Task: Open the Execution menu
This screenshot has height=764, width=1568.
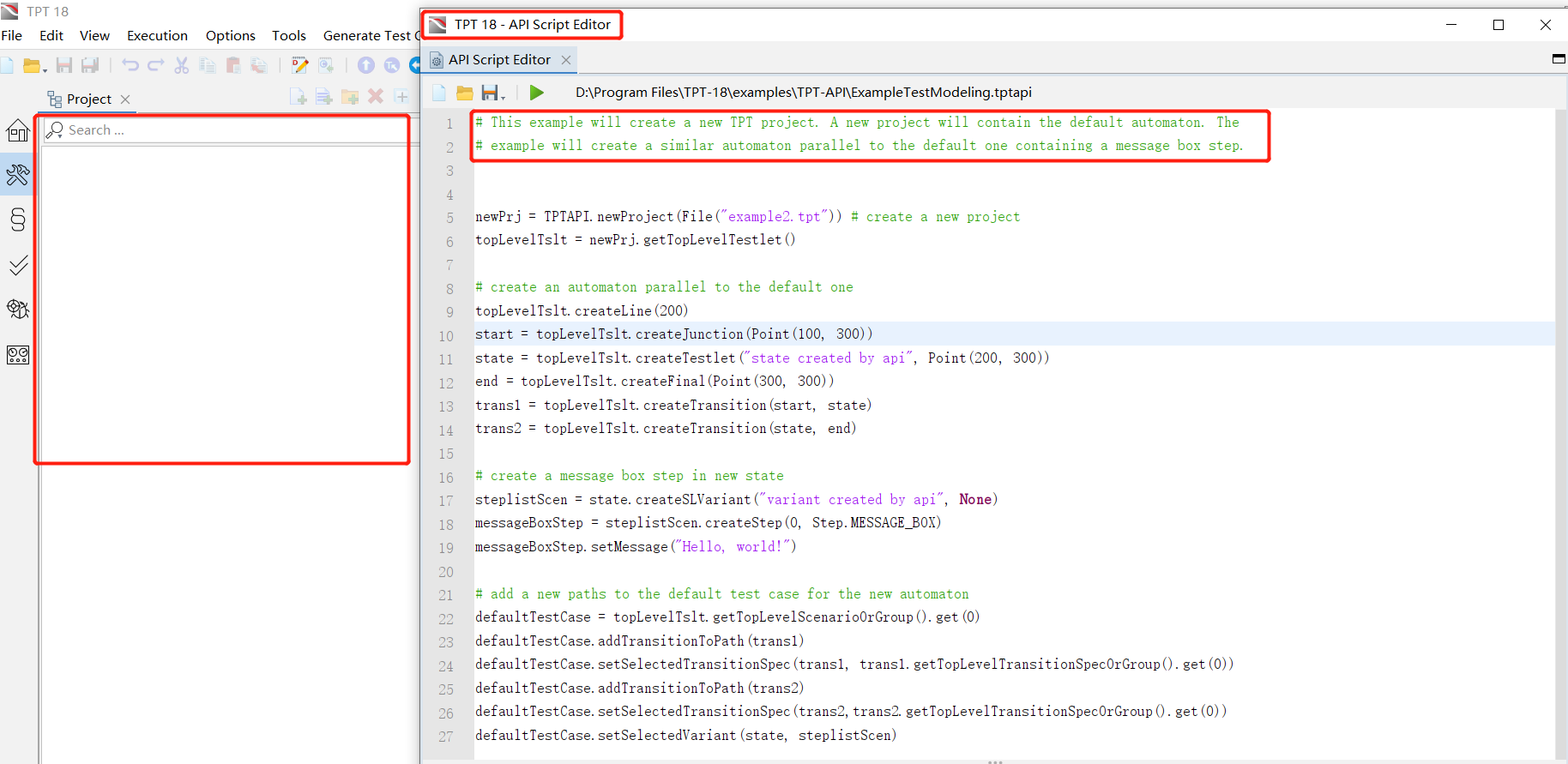Action: click(x=157, y=35)
